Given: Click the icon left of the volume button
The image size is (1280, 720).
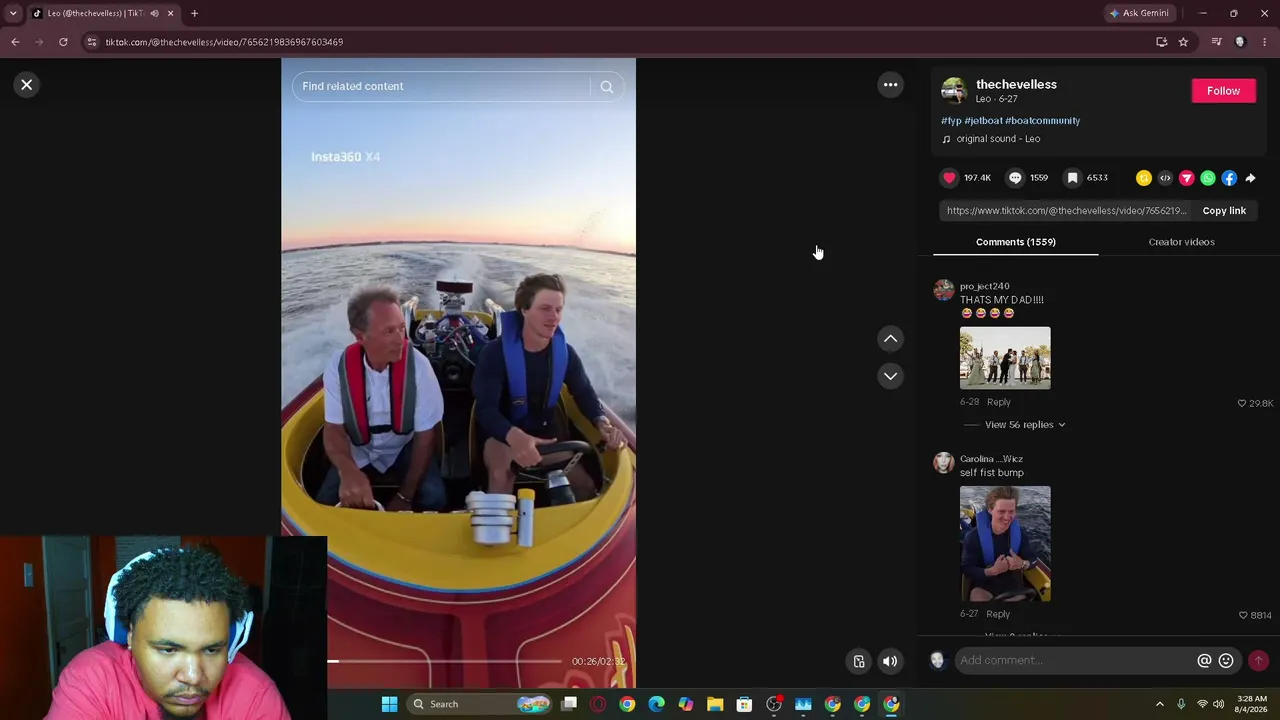Looking at the screenshot, I should [858, 661].
